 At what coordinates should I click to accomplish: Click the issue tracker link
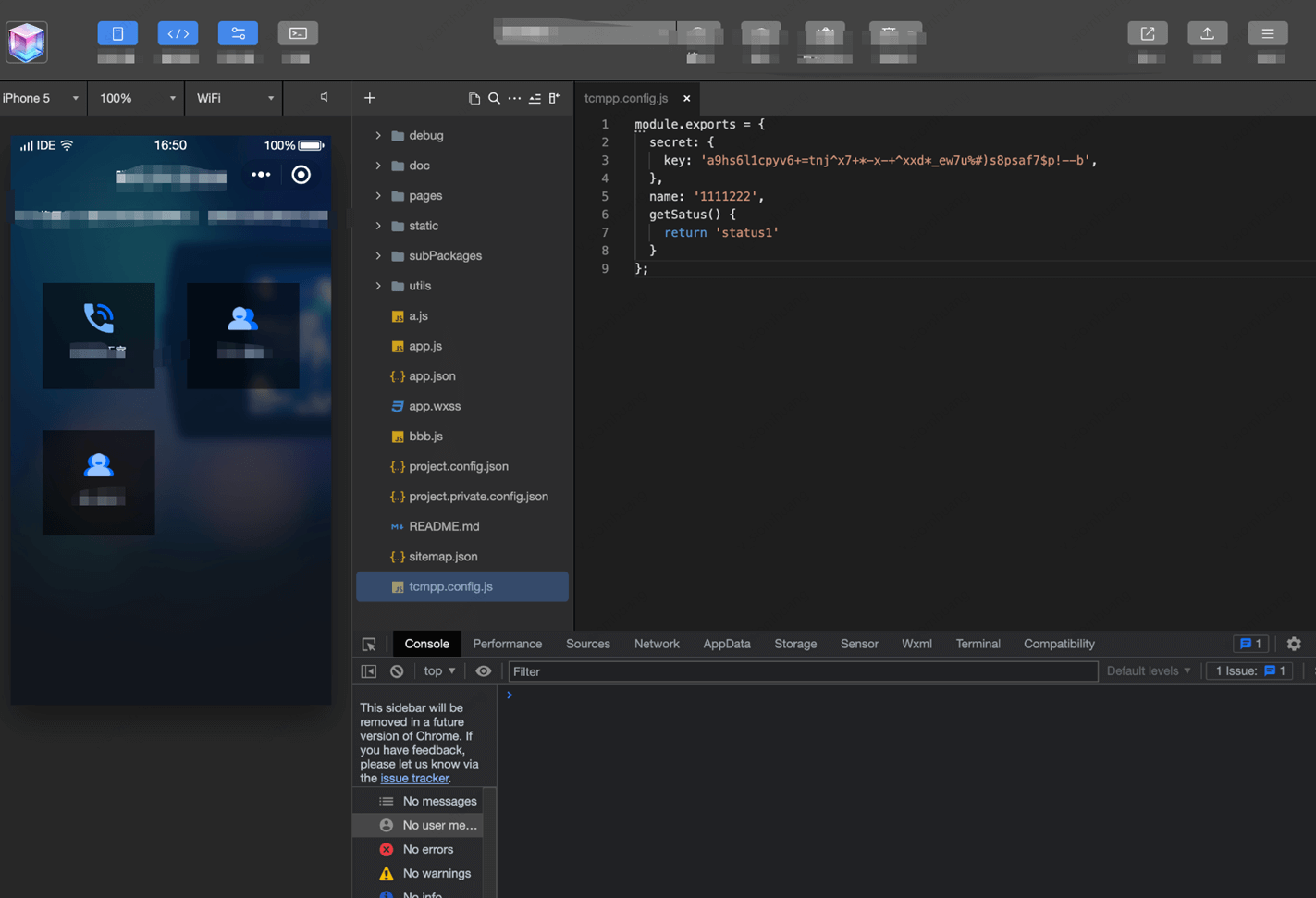pos(414,779)
